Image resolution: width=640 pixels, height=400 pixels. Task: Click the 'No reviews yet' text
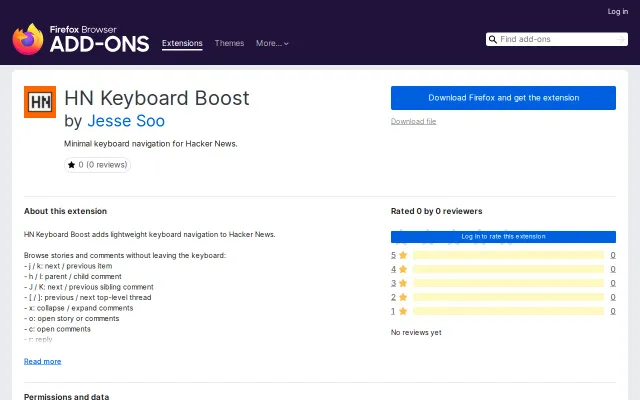click(416, 332)
